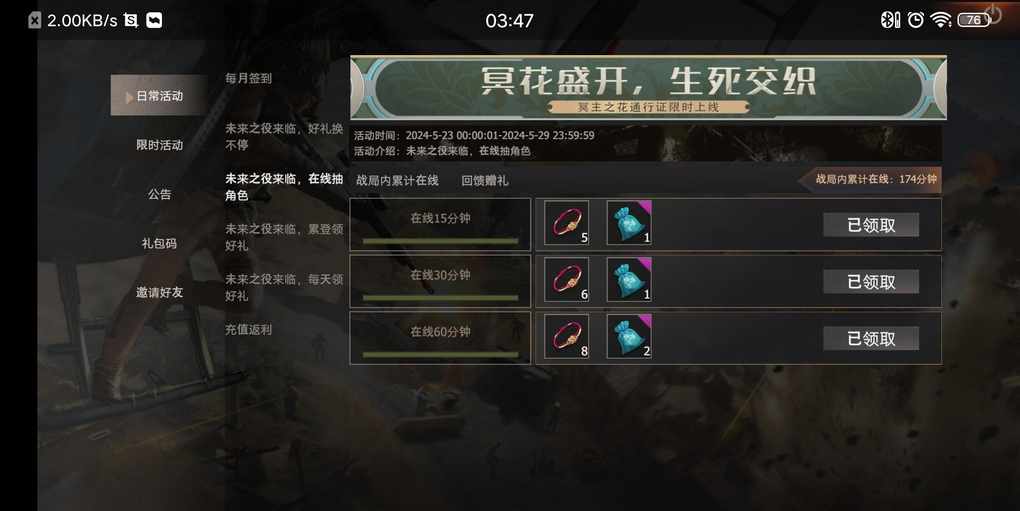Switch to 每月签到 activity
Image resolution: width=1020 pixels, height=511 pixels.
tap(248, 78)
